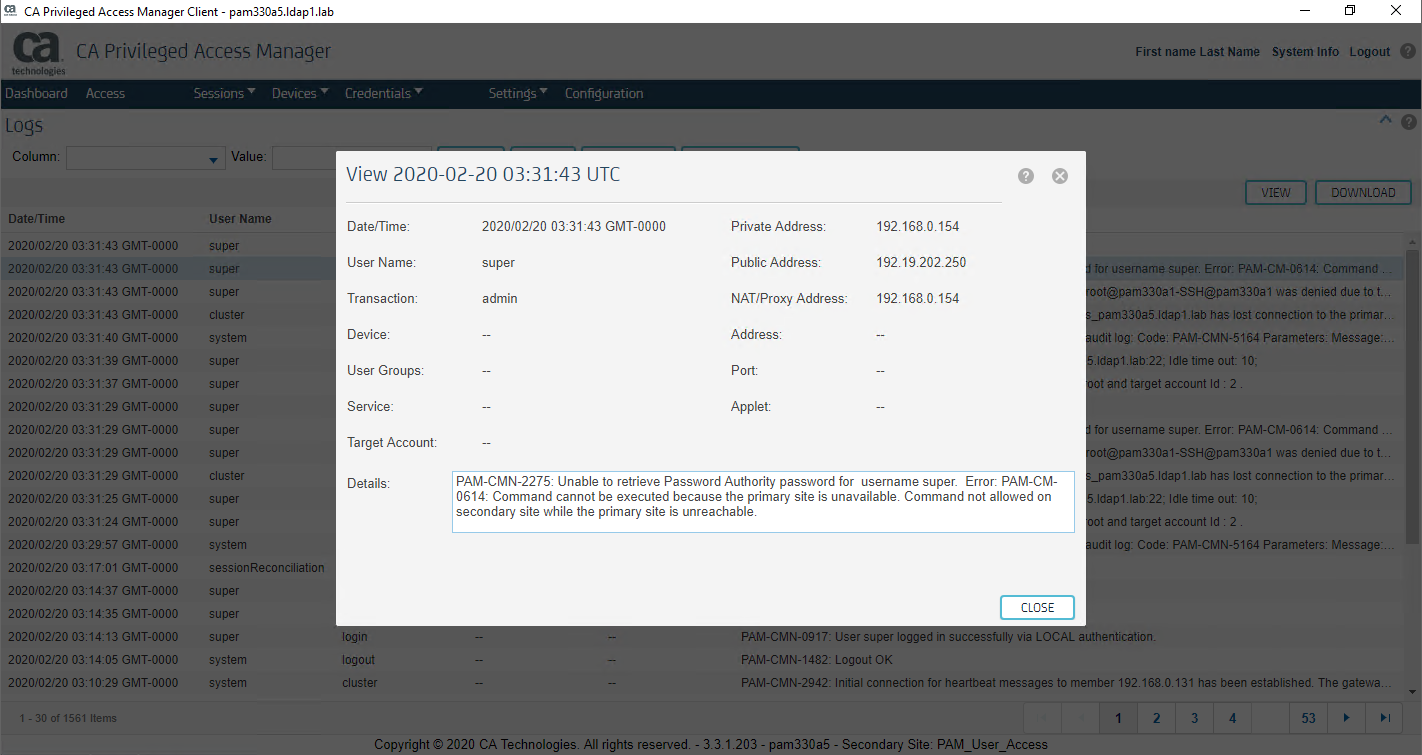Expand the Sessions menu
The height and width of the screenshot is (755, 1422).
(224, 93)
